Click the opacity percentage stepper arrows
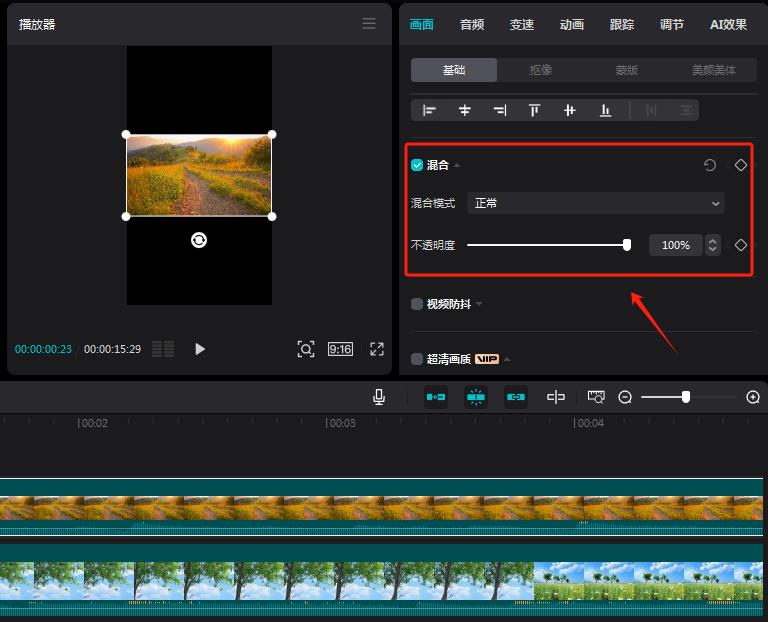This screenshot has width=768, height=622. [x=712, y=245]
